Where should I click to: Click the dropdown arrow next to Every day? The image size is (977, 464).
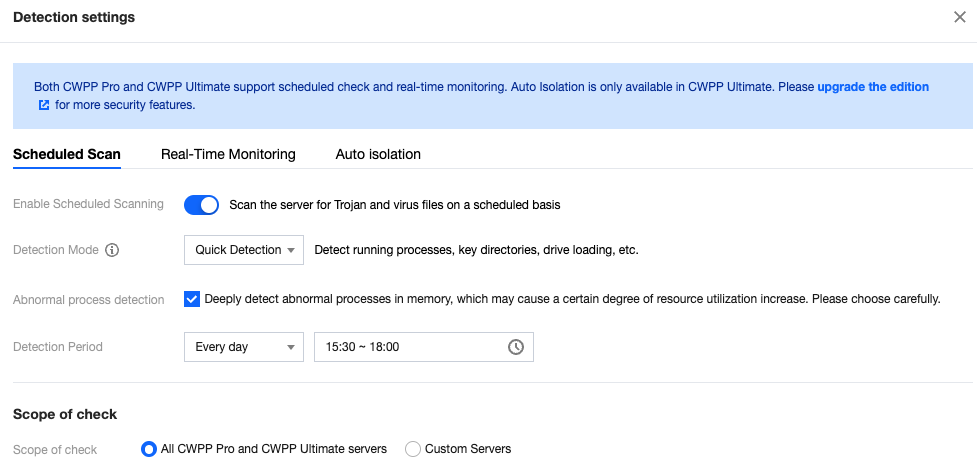pyautogui.click(x=291, y=347)
